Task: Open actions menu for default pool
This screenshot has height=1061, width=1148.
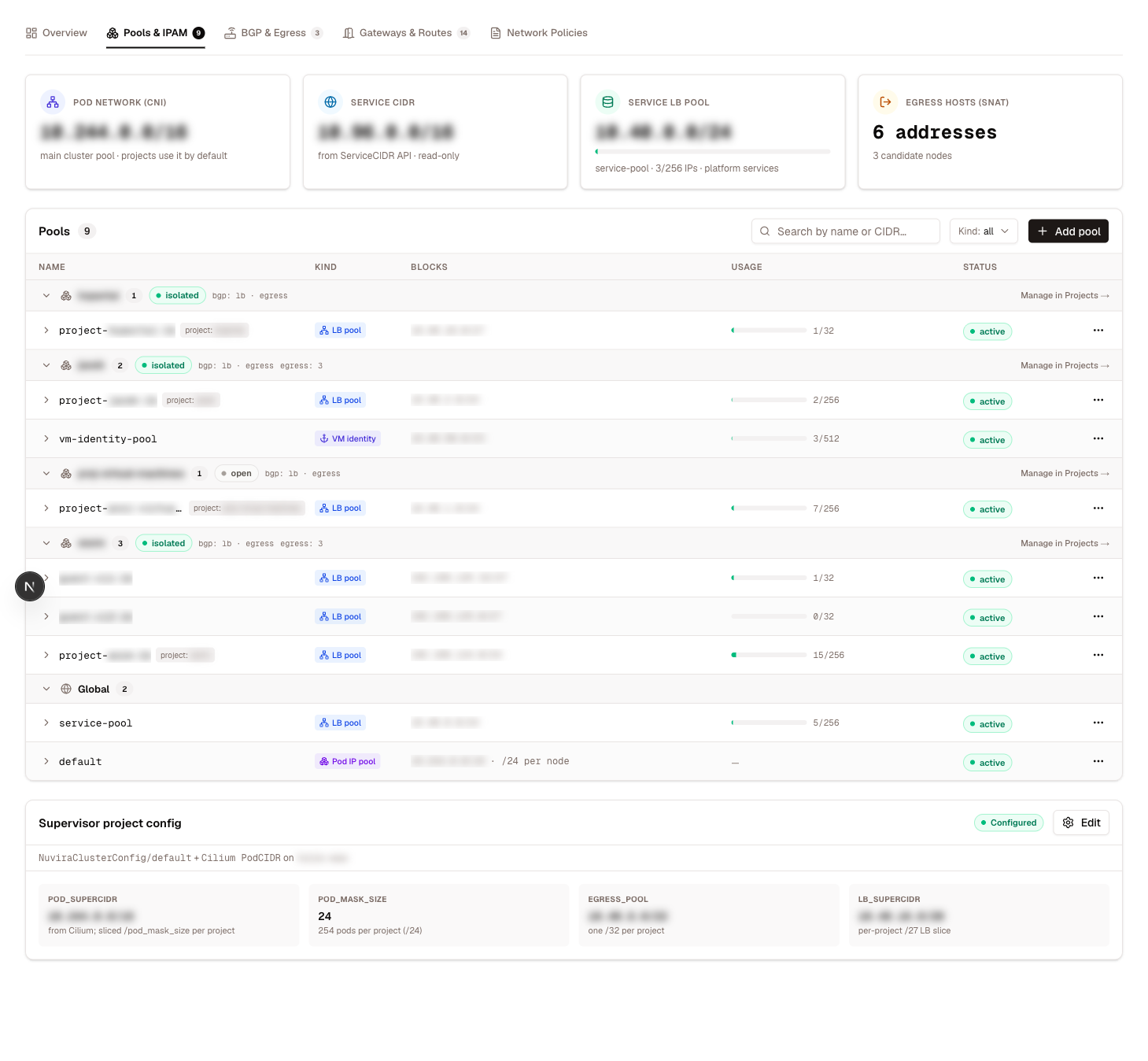Action: point(1098,762)
